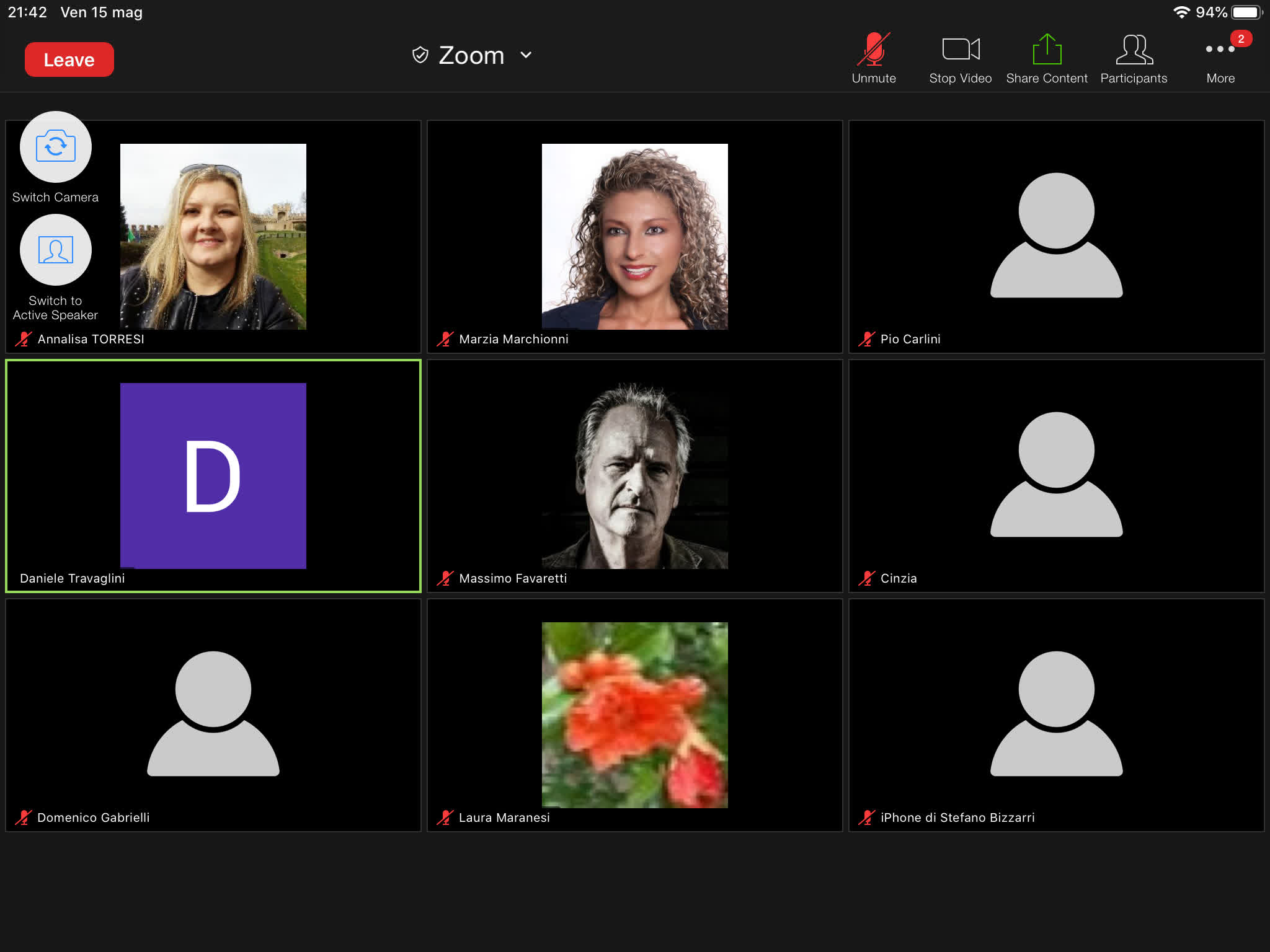1270x952 pixels.
Task: Tap the battery indicator in status bar
Action: 1247,12
